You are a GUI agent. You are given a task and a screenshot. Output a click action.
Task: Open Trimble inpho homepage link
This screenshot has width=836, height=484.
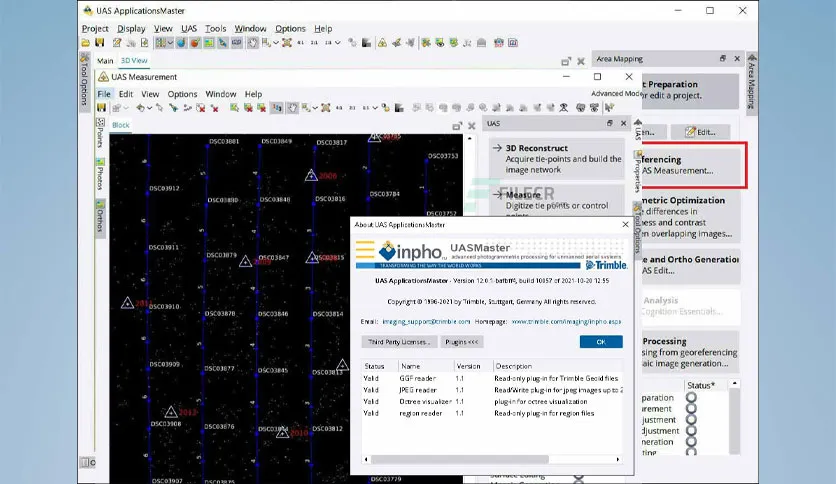pos(566,321)
